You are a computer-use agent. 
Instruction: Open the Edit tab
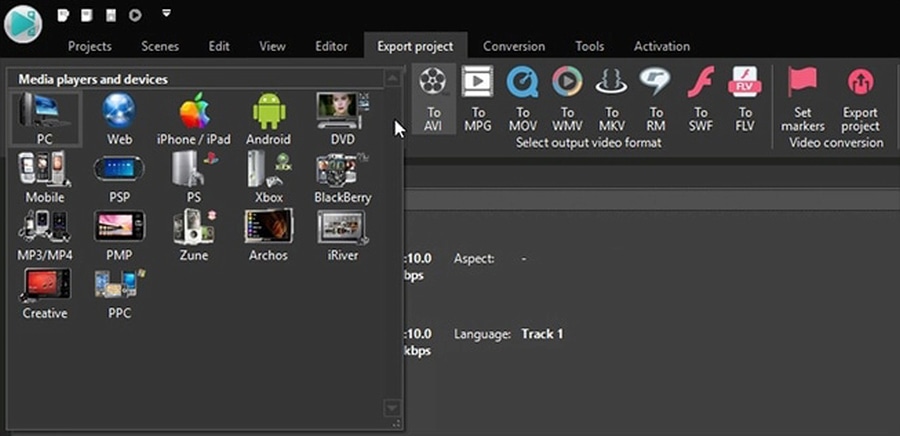[x=219, y=46]
